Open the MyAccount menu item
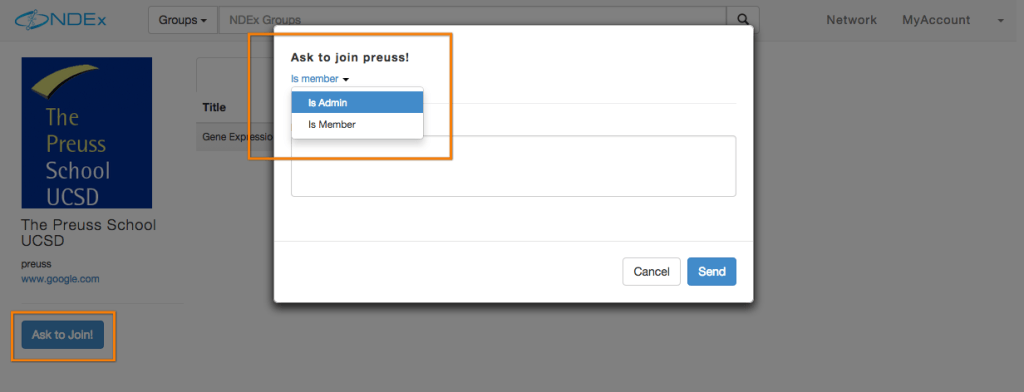Image resolution: width=1024 pixels, height=392 pixels. pos(936,20)
